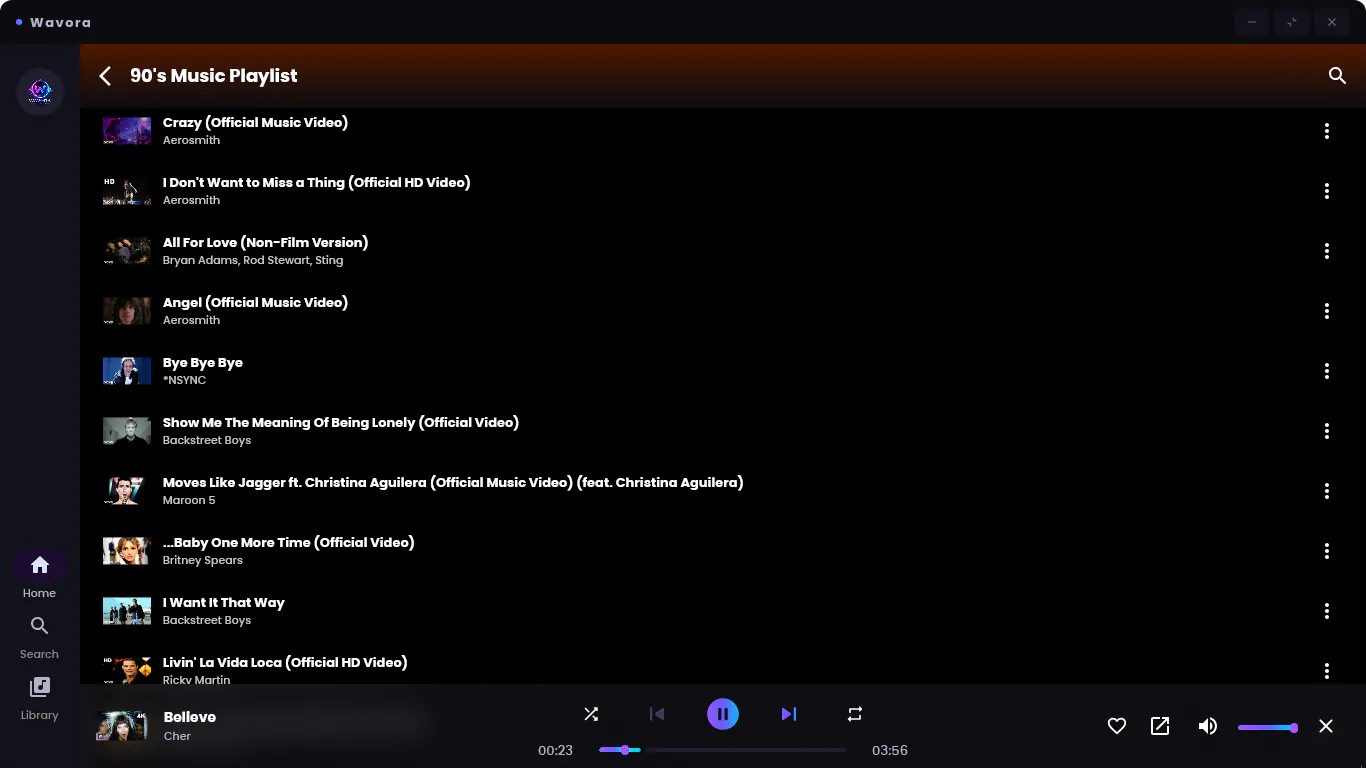Open options menu for I Want It That Way

tap(1327, 611)
